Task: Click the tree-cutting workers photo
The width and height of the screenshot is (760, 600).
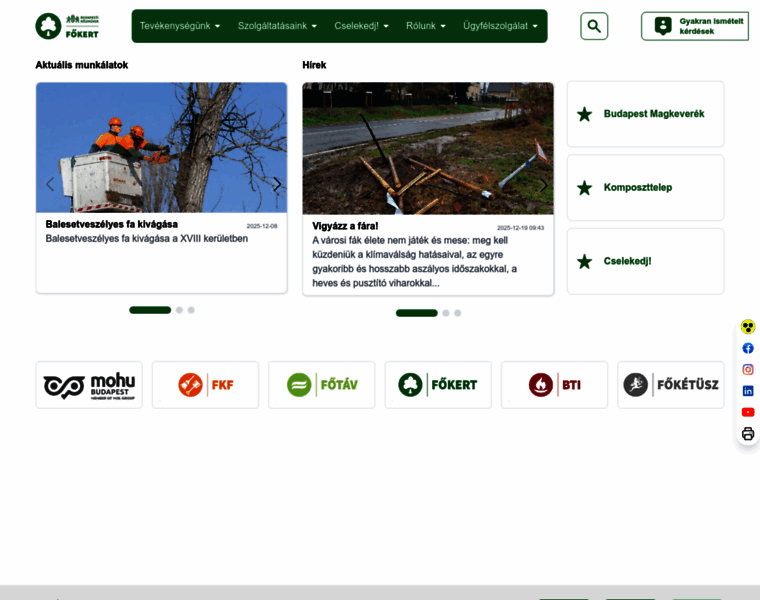Action: (x=161, y=147)
